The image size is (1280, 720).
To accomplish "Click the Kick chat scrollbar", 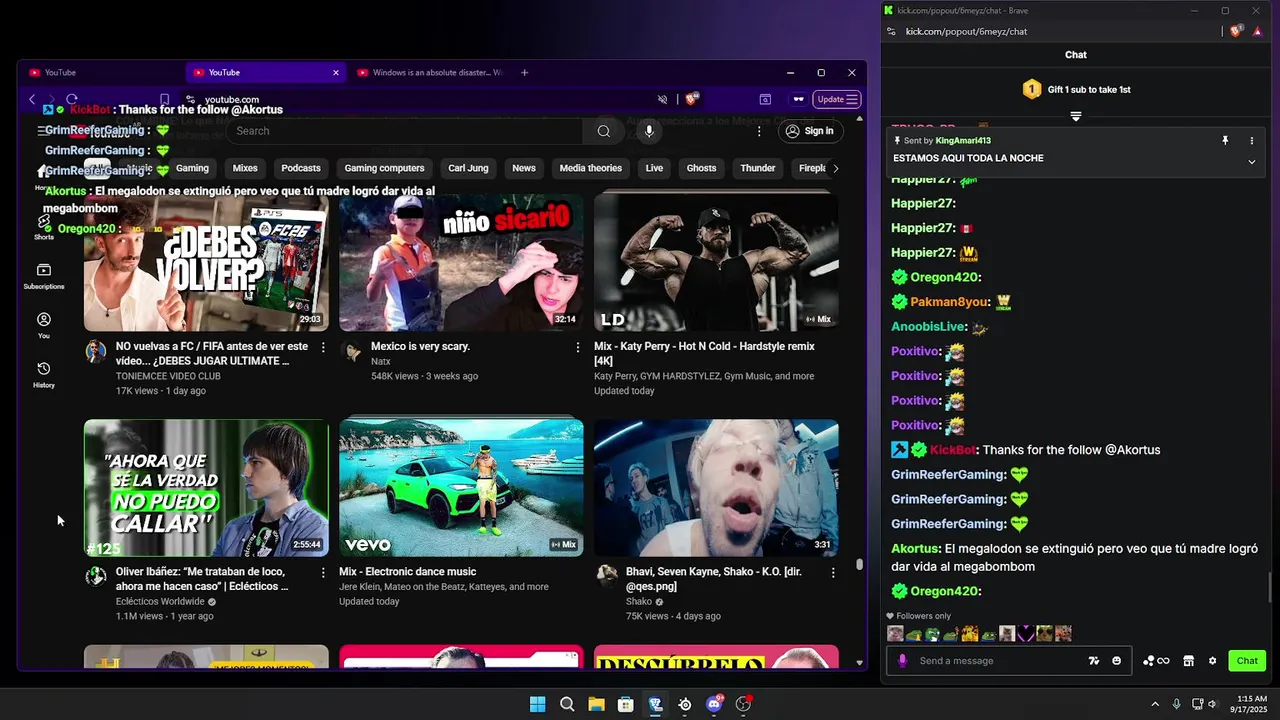I will click(x=1271, y=588).
